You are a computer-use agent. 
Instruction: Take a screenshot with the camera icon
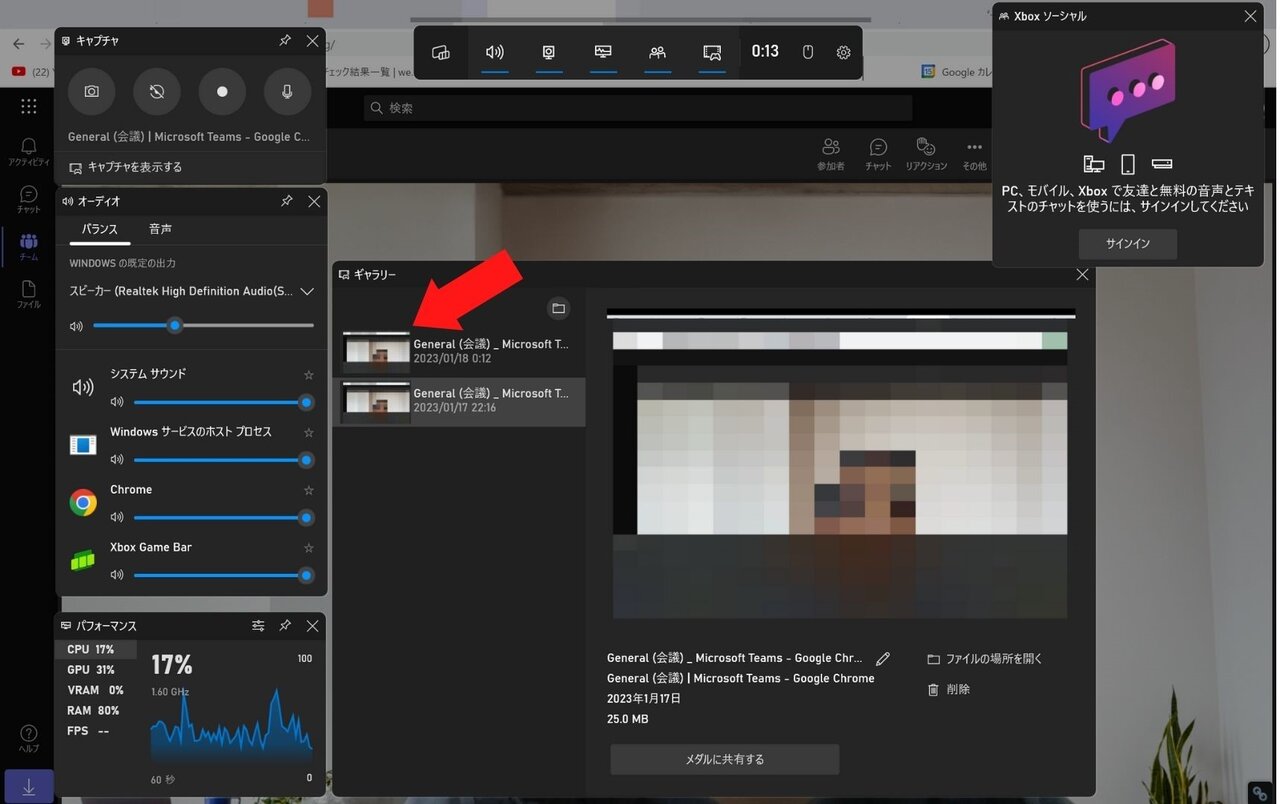coord(91,91)
